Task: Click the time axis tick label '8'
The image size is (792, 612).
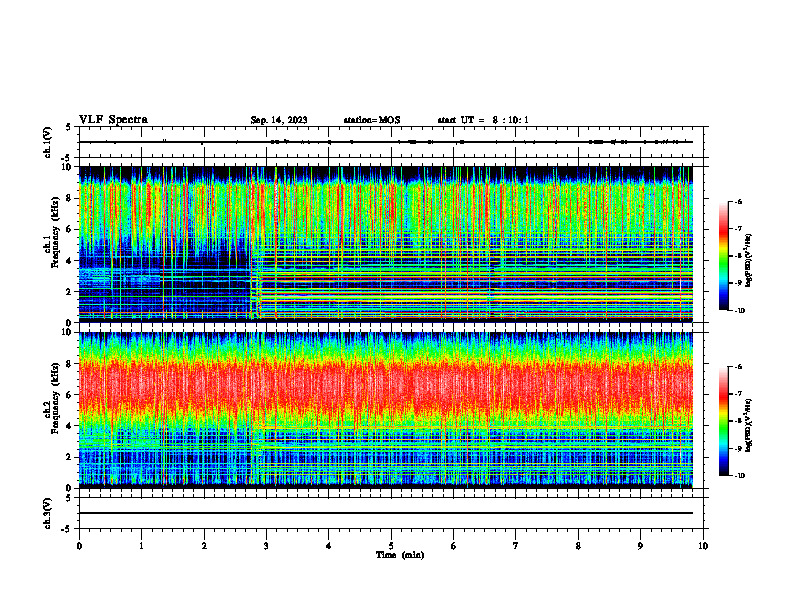Action: pos(578,546)
